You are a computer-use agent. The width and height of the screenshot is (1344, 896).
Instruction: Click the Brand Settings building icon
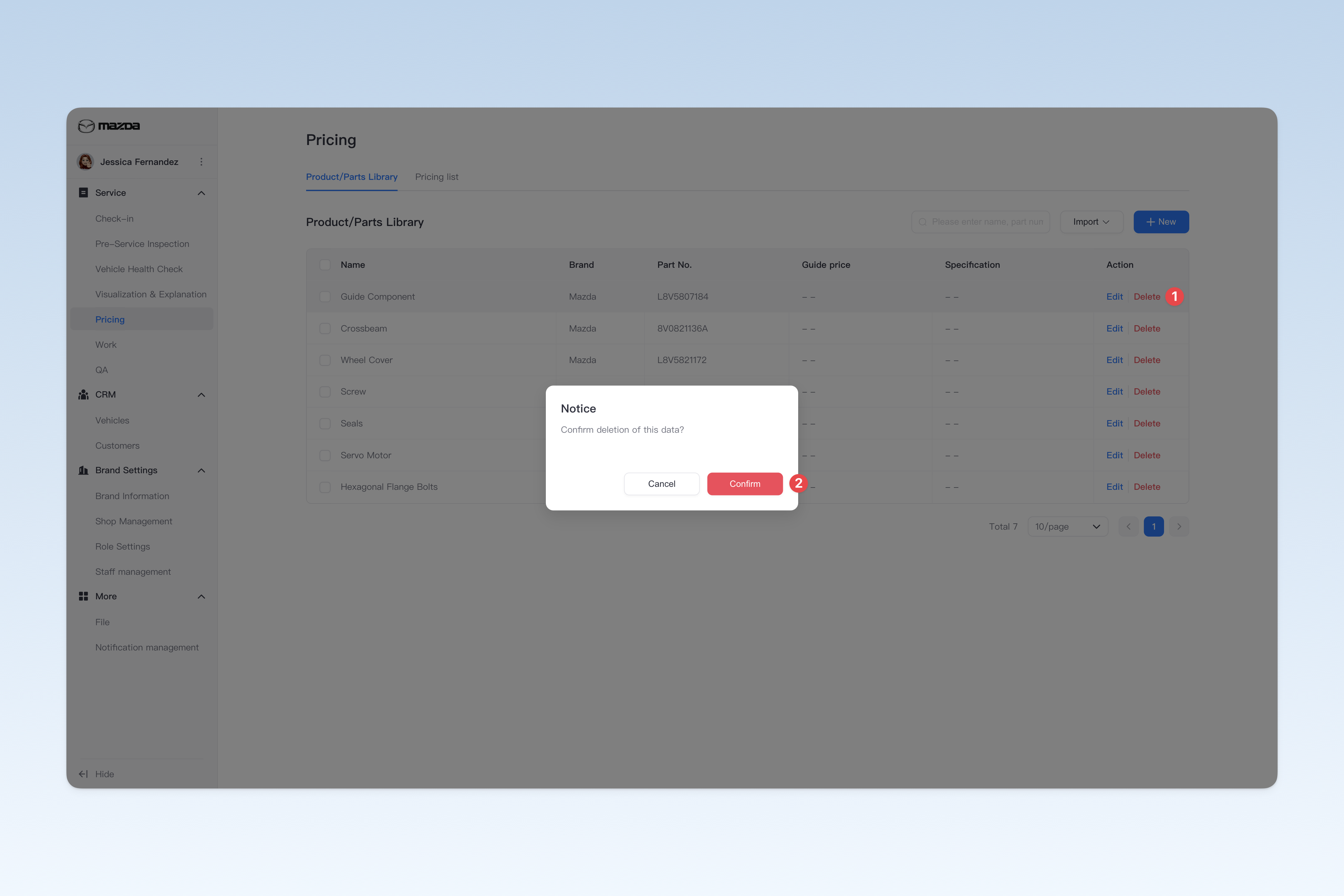[83, 470]
